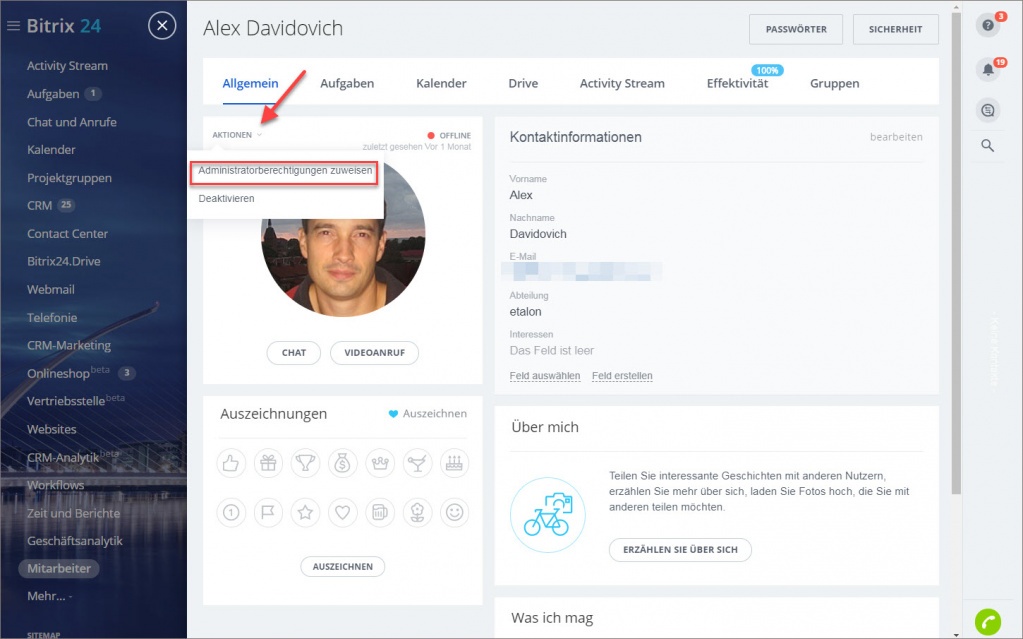The image size is (1023, 639).
Task: Pick the flower award badge
Action: click(x=418, y=512)
